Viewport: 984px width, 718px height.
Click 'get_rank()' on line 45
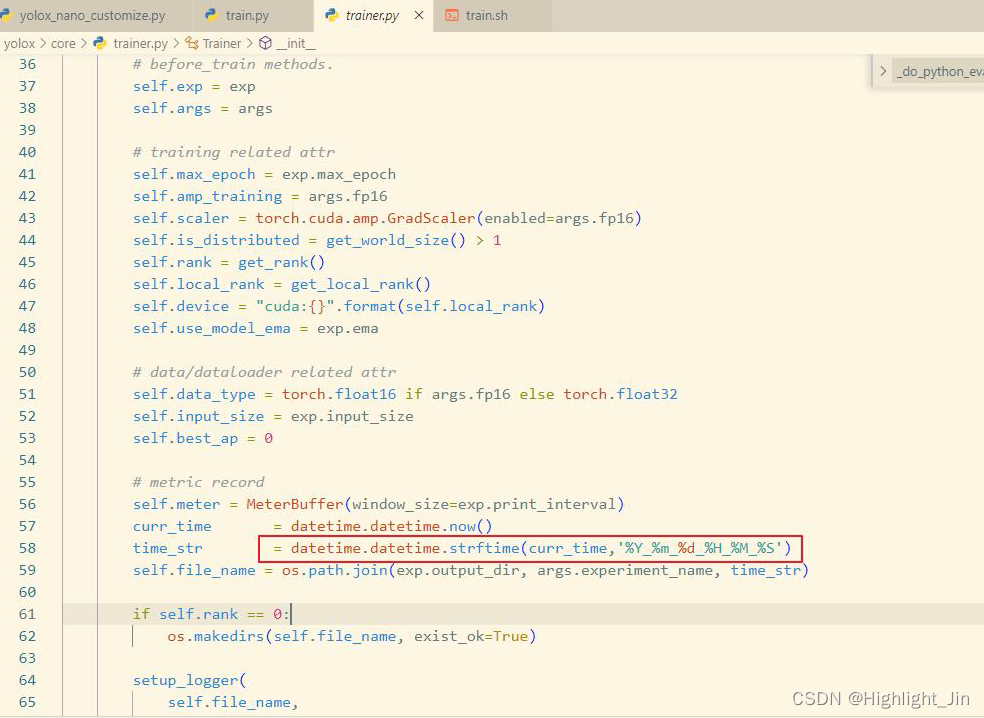pyautogui.click(x=281, y=262)
